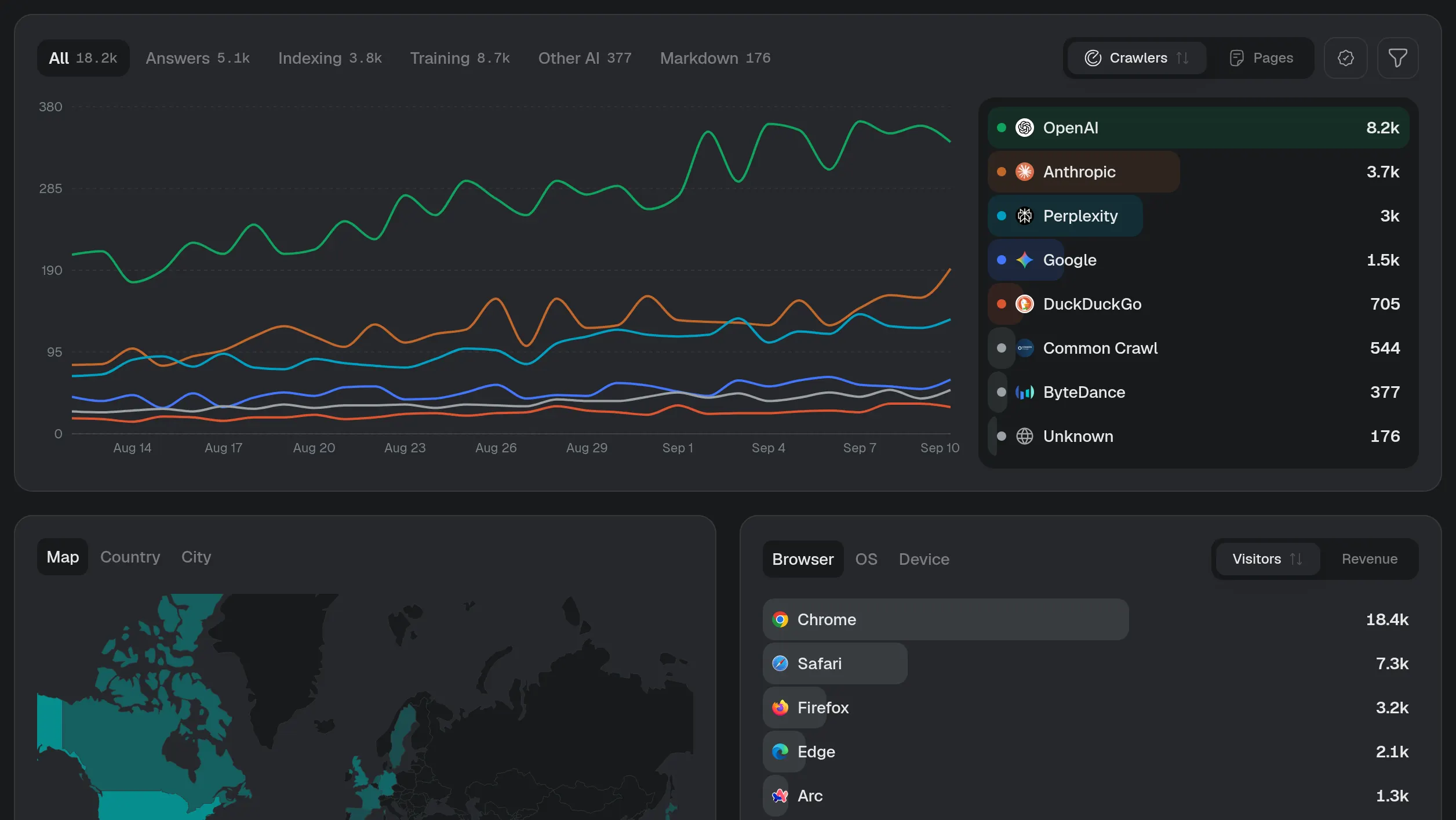Switch to the City tab

(196, 557)
